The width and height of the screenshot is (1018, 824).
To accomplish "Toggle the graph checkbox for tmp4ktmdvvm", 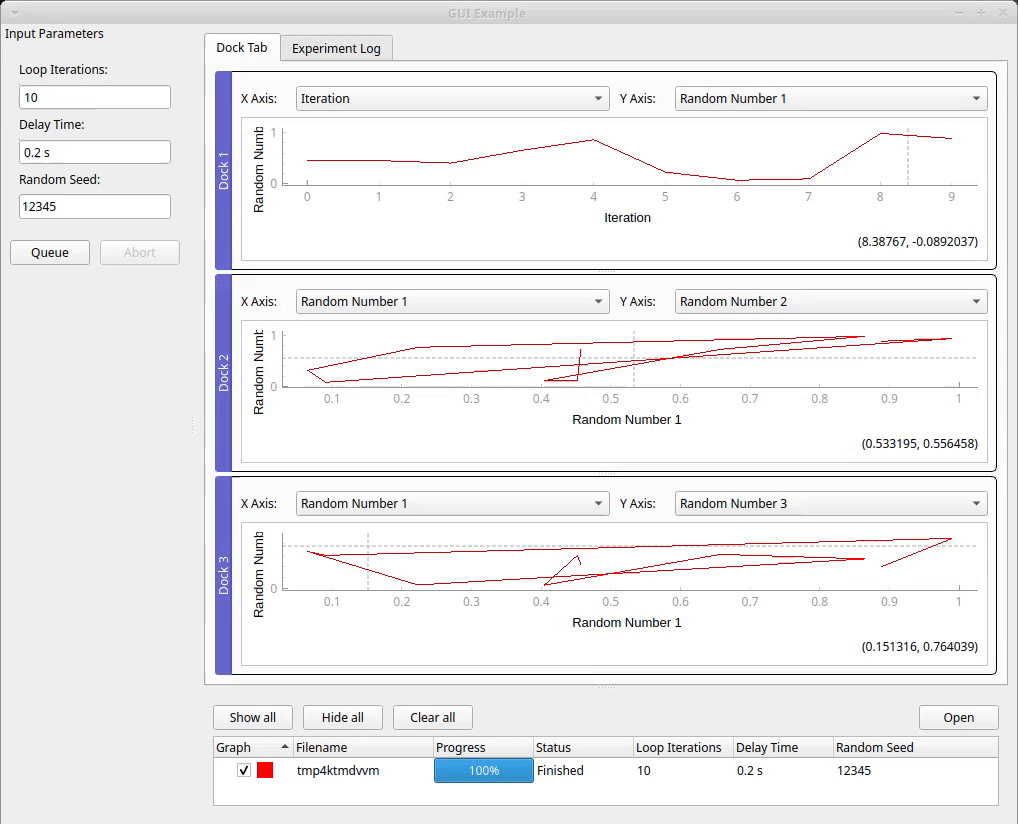I will [244, 770].
